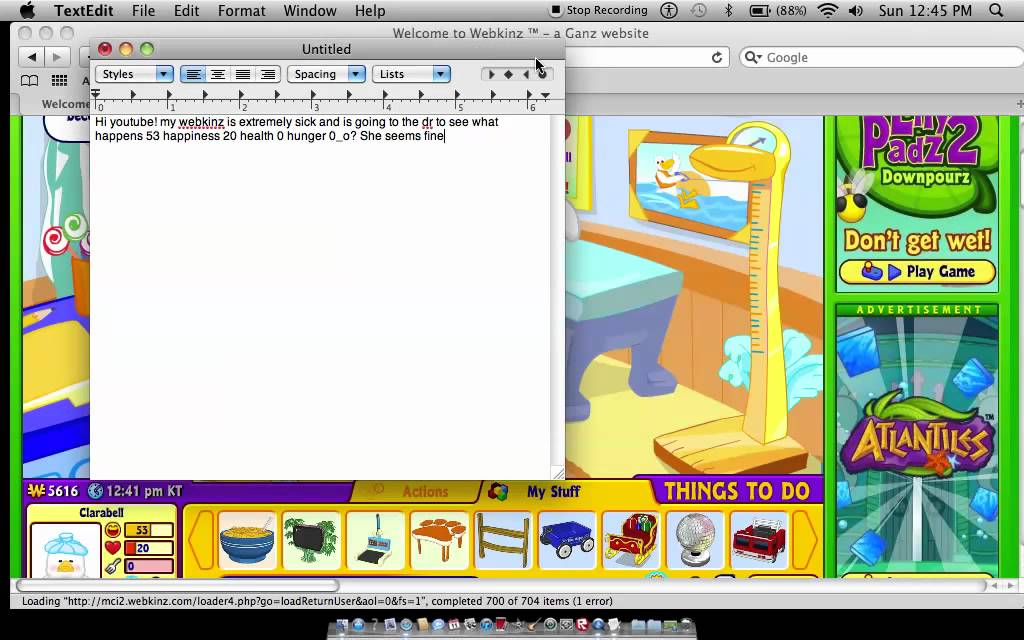The height and width of the screenshot is (640, 1024).
Task: Click the right margin marker on the ruler
Action: pos(545,95)
